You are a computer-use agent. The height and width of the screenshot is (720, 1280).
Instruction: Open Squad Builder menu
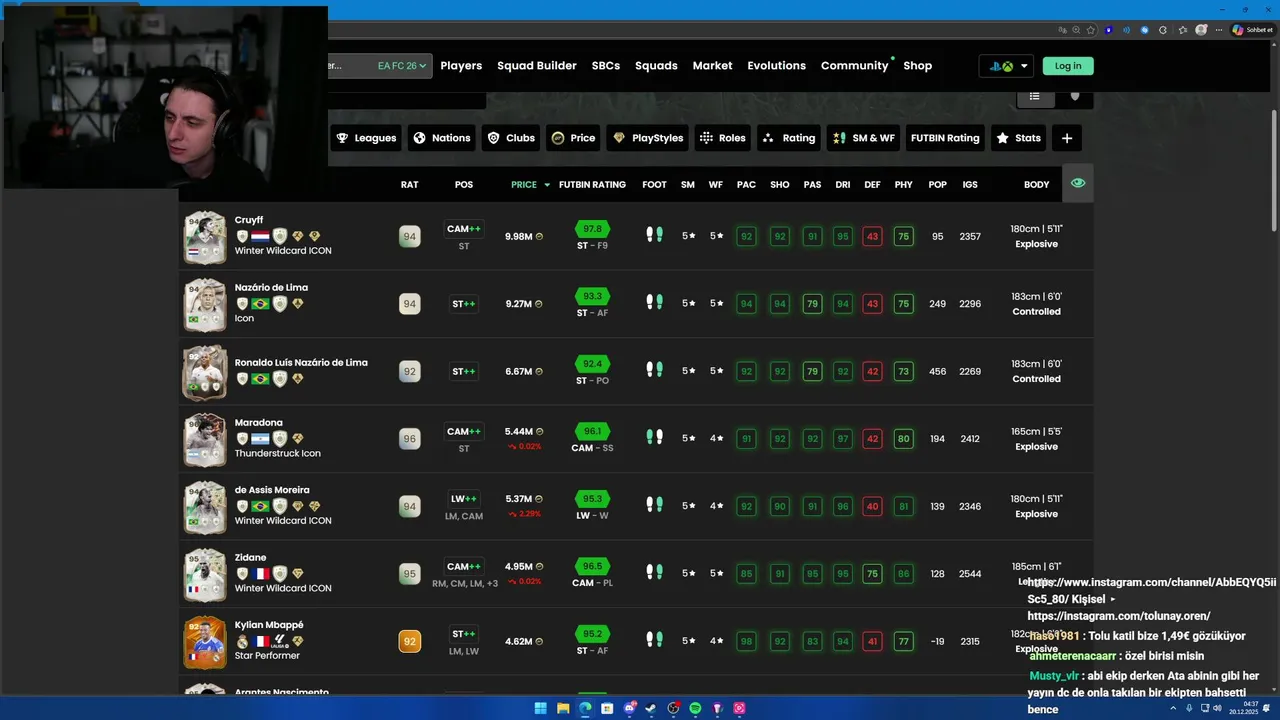click(x=537, y=66)
